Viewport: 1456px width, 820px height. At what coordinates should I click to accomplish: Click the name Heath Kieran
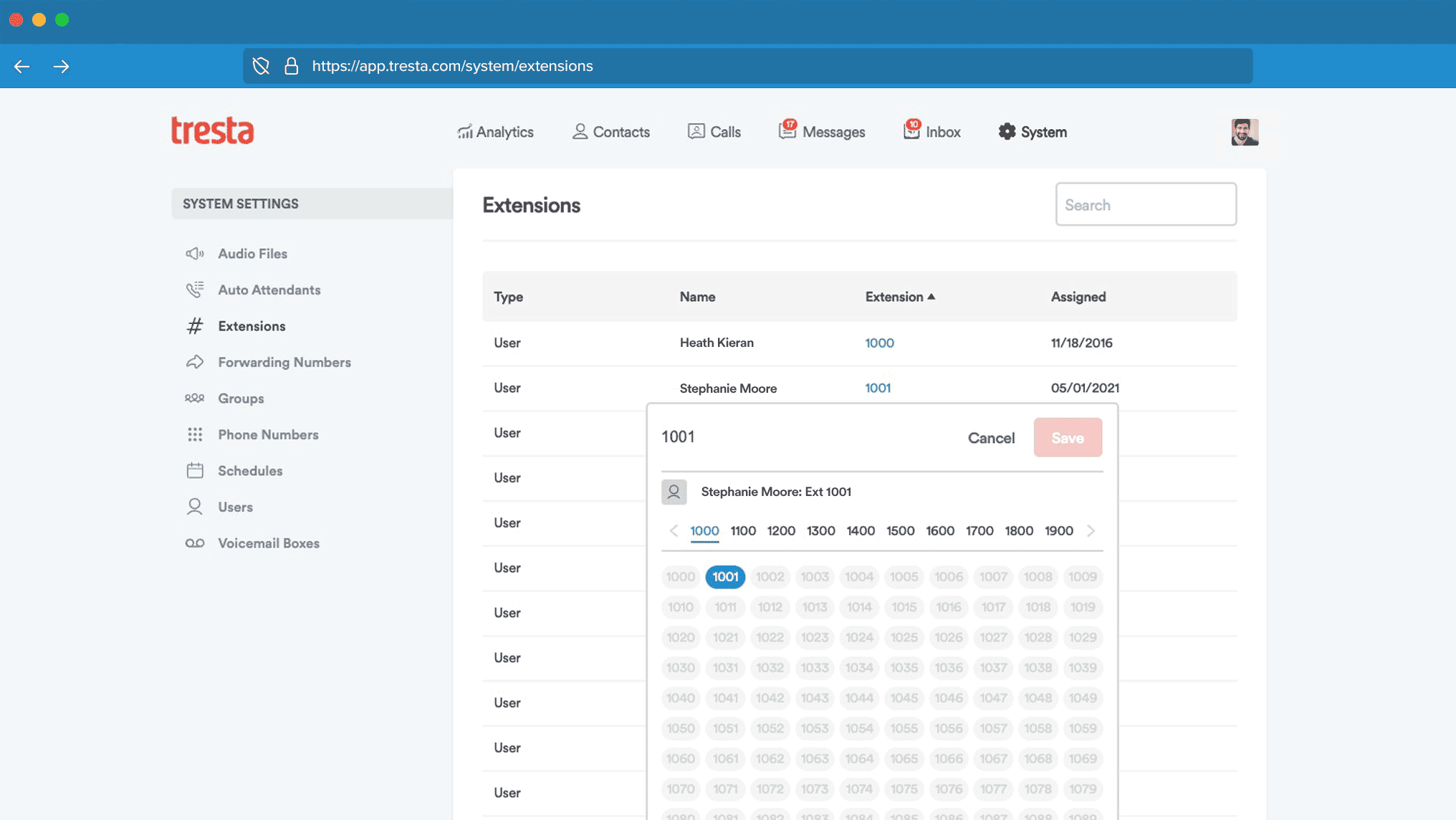click(x=717, y=343)
